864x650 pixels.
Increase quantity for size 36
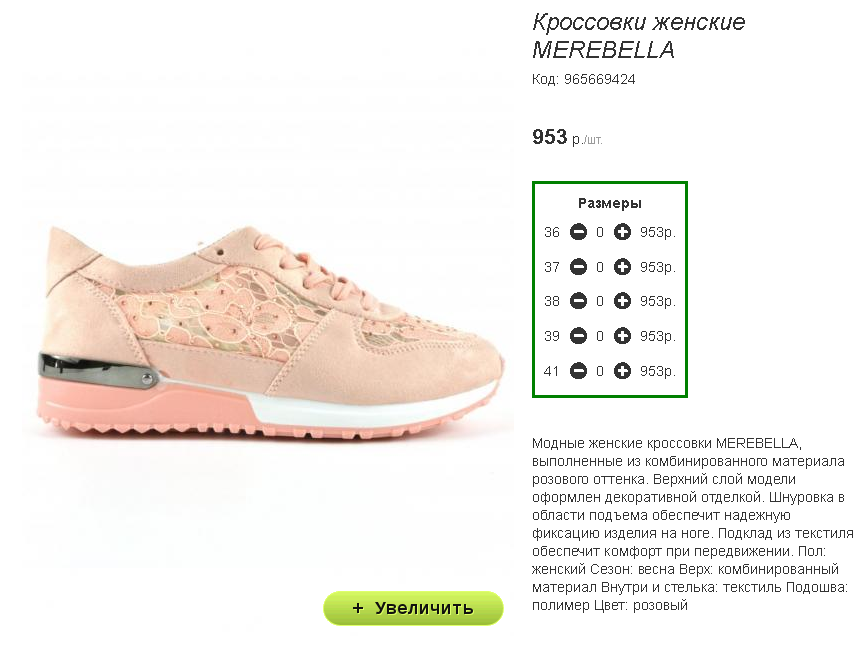tap(622, 232)
